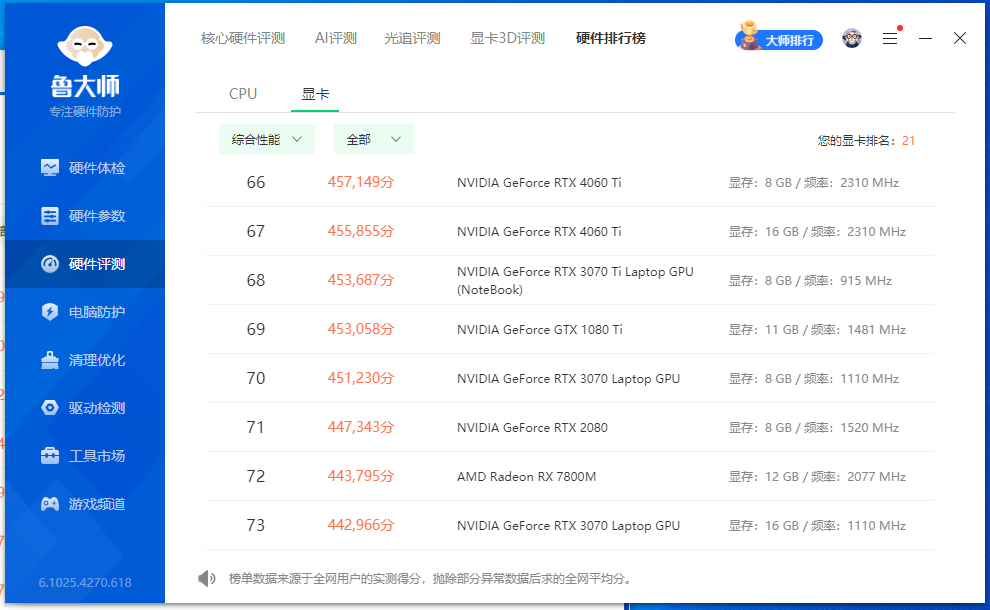Select rank 69 row number
The width and height of the screenshot is (990, 610).
[256, 330]
